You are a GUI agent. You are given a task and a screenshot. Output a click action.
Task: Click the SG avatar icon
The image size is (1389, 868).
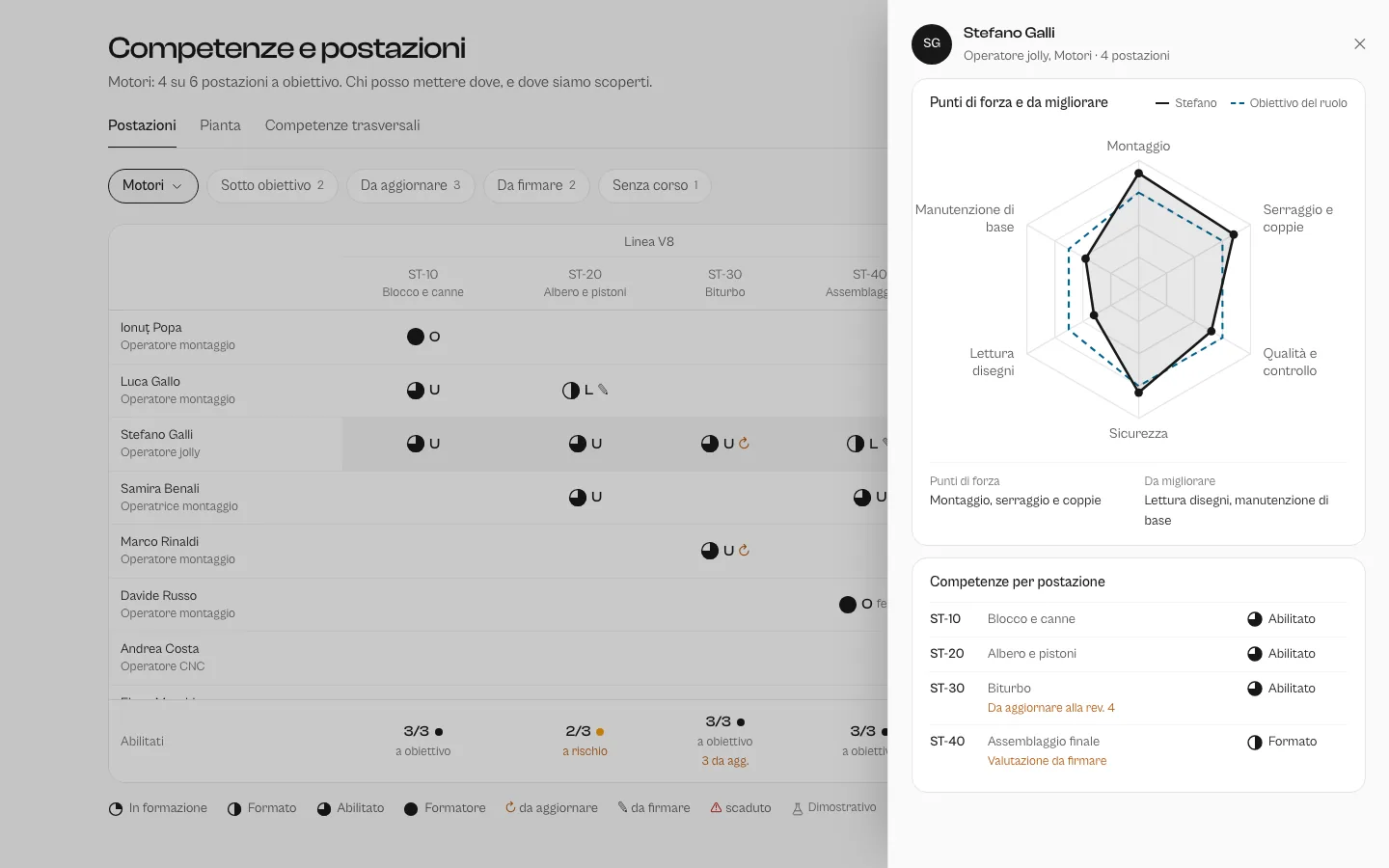click(932, 44)
